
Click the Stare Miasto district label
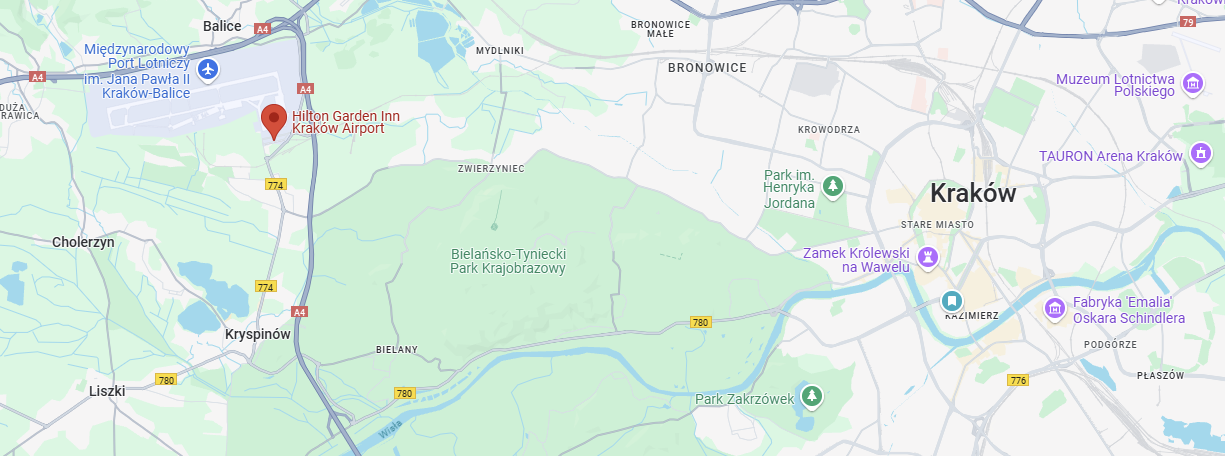click(937, 225)
